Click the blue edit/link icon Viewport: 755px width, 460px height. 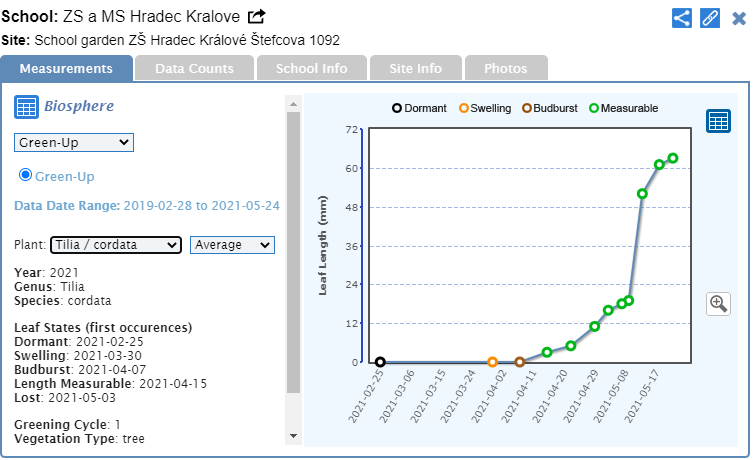tap(710, 18)
